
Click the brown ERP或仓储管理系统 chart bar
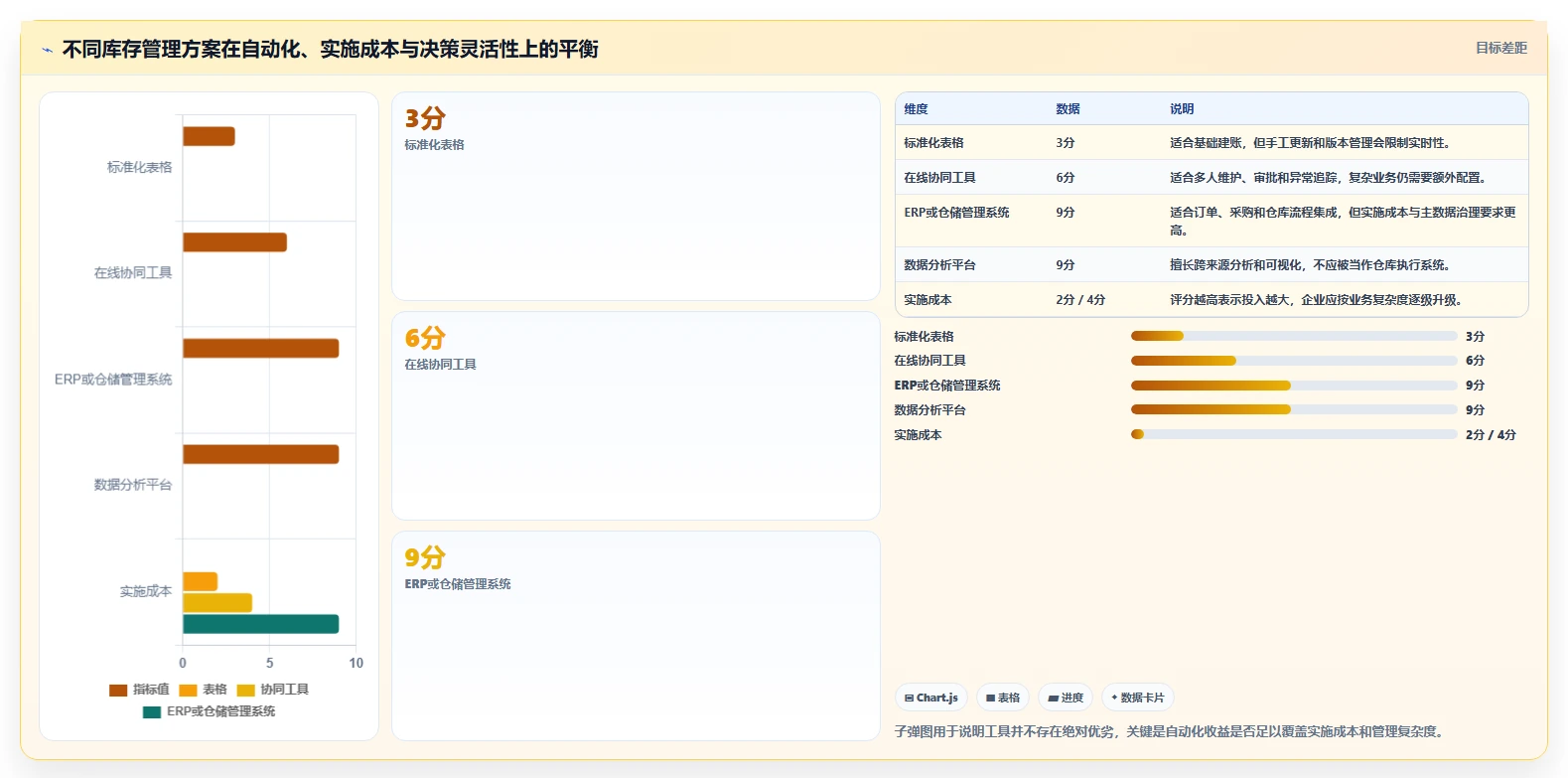coord(261,348)
